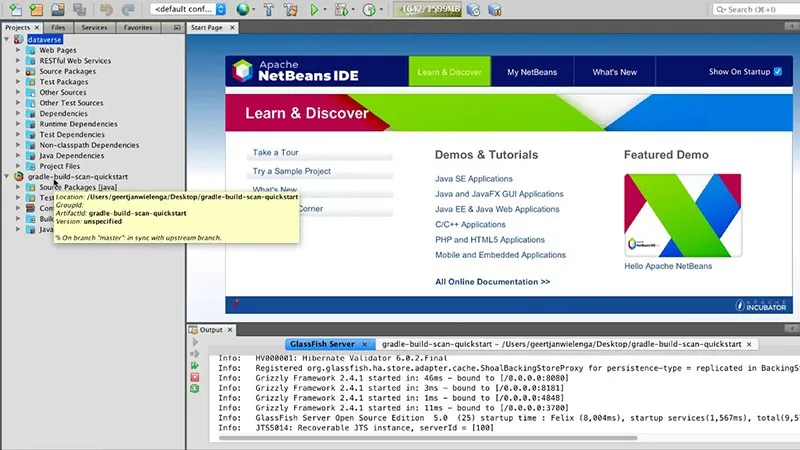The width and height of the screenshot is (800, 450).
Task: Open the Learn & Discover tab
Action: pyautogui.click(x=449, y=71)
